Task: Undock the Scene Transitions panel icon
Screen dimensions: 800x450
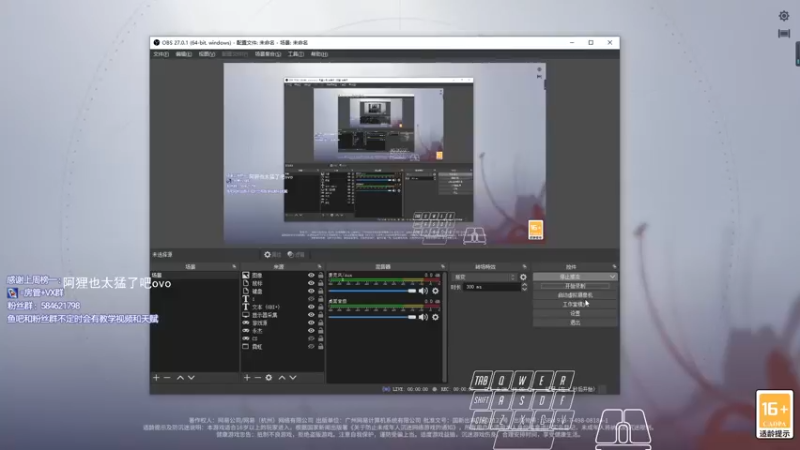Action: pyautogui.click(x=524, y=267)
